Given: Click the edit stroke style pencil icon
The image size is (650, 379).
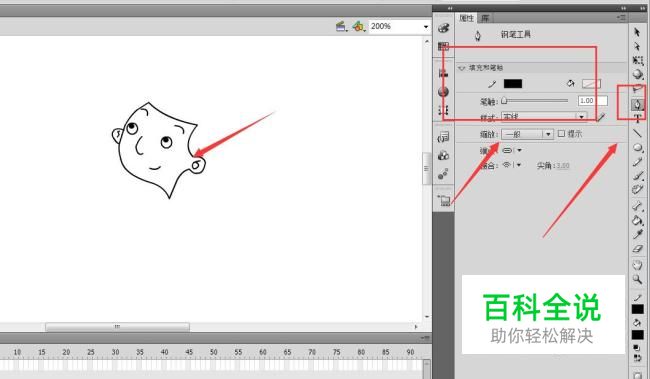Looking at the screenshot, I should click(601, 117).
